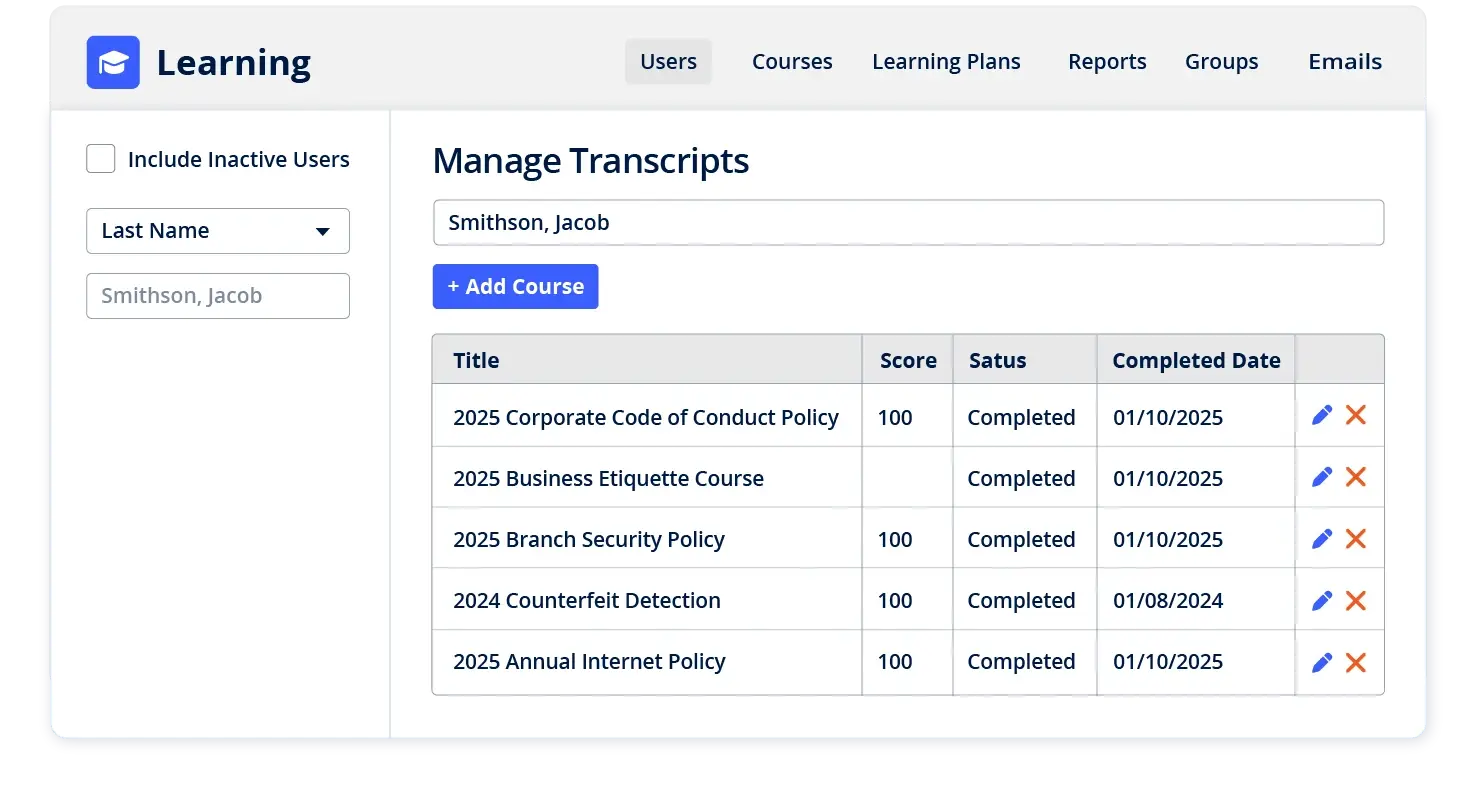Image resolution: width=1482 pixels, height=795 pixels.
Task: Edit the 2025 Corporate Code of Conduct Policy entry
Action: (x=1322, y=415)
